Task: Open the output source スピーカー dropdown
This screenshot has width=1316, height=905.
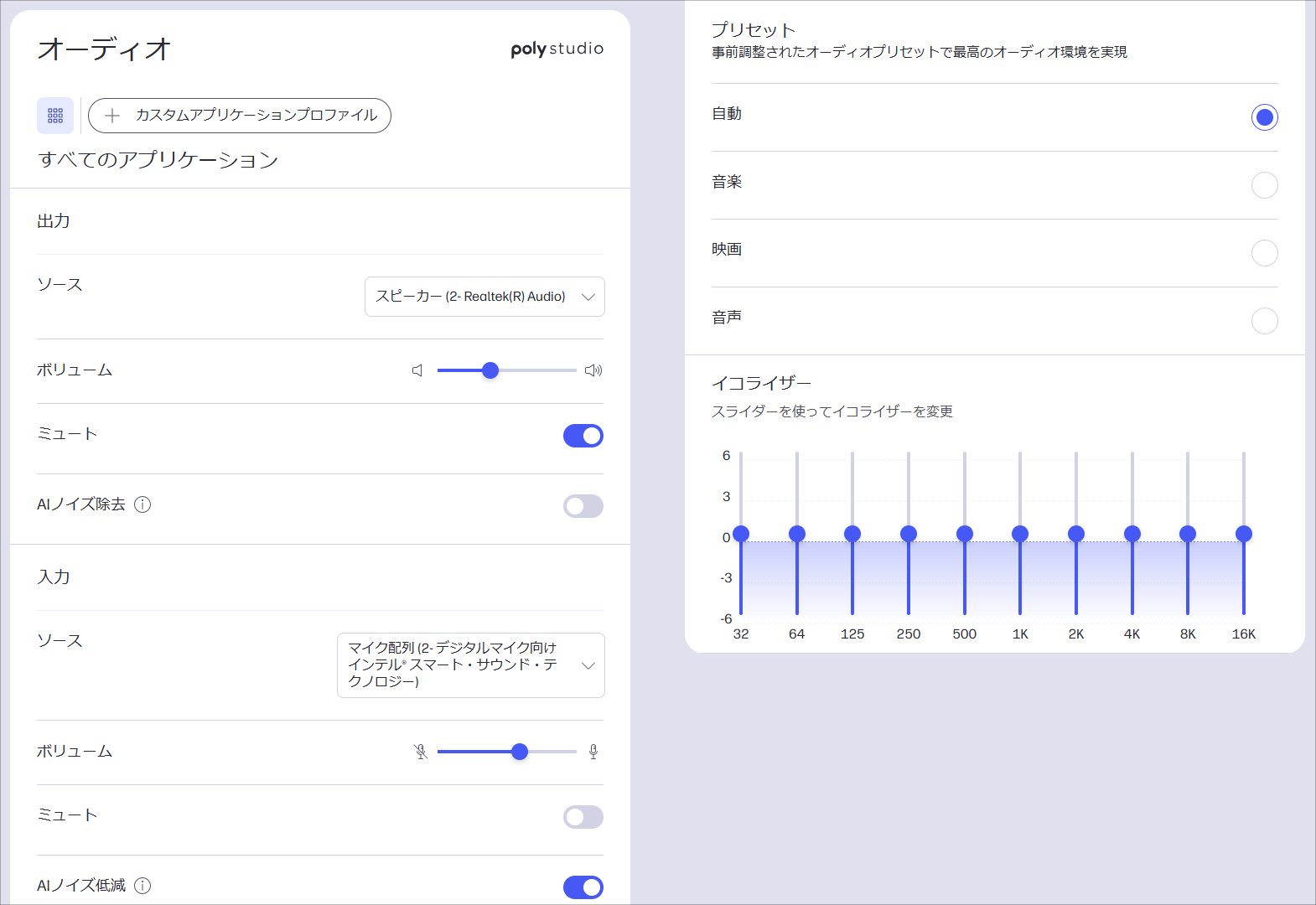Action: point(484,297)
